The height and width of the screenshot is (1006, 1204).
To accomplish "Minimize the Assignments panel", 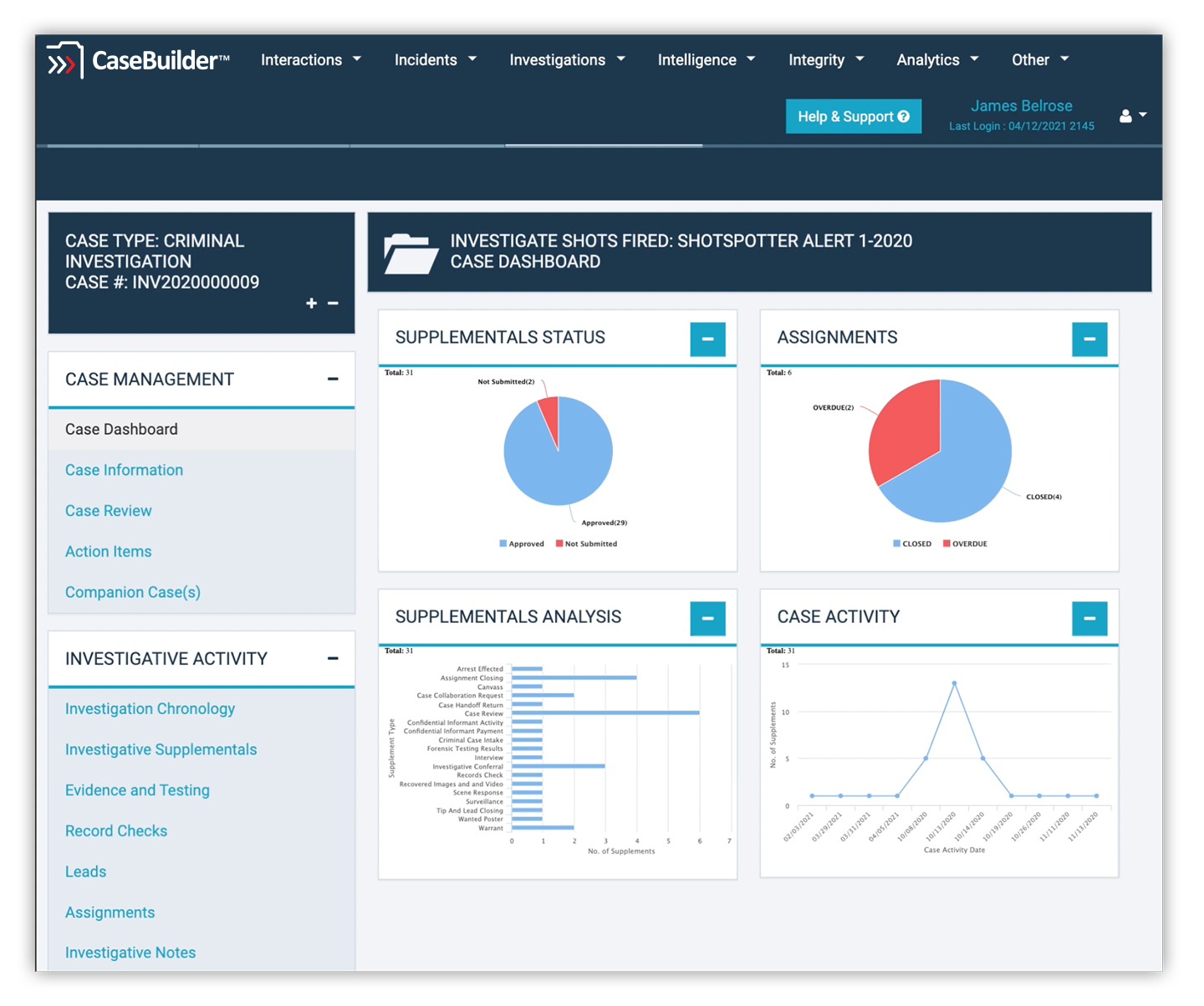I will (1089, 340).
